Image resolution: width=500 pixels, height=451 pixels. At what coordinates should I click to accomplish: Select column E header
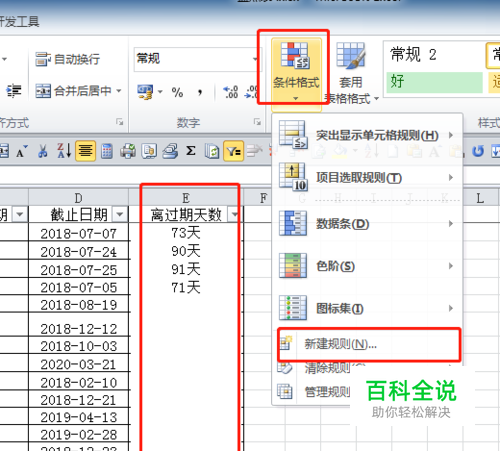186,198
